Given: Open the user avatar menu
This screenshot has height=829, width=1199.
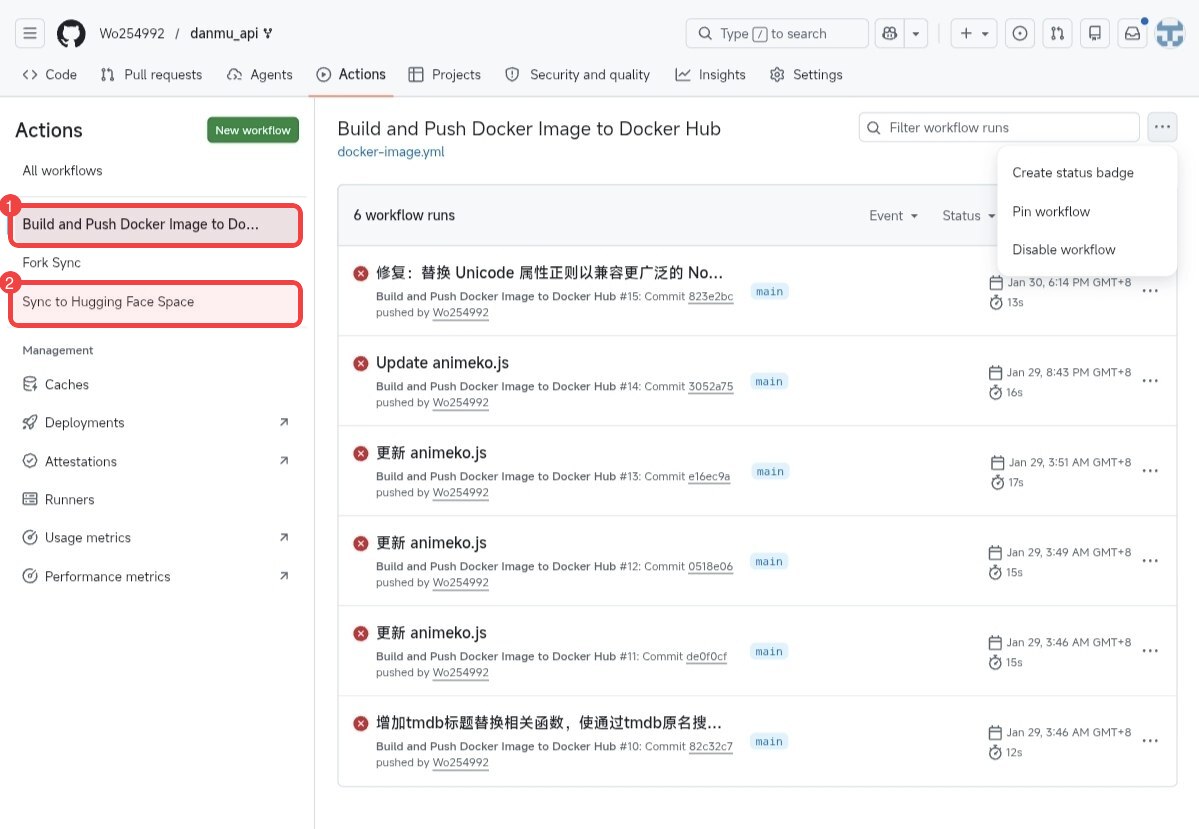Looking at the screenshot, I should coord(1169,33).
